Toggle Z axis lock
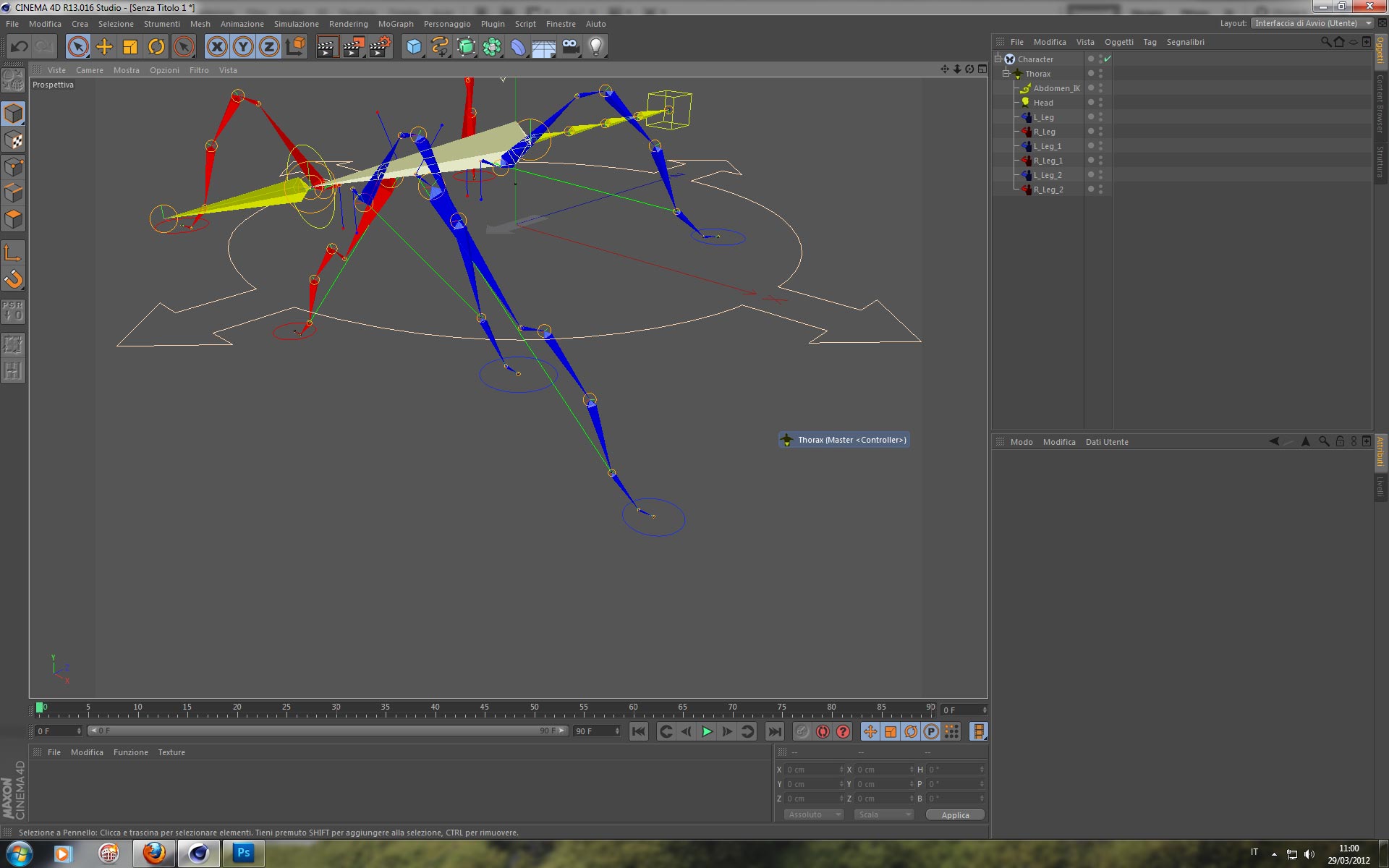 269,47
